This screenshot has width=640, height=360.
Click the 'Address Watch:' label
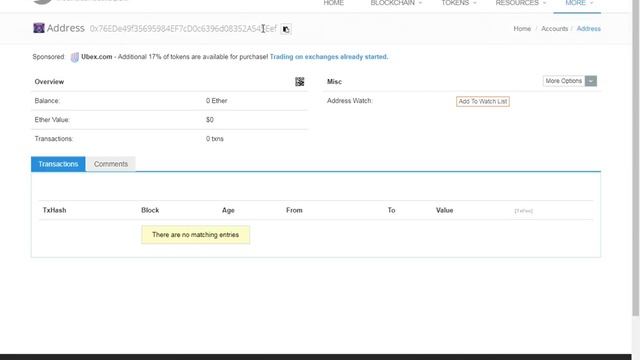350,101
